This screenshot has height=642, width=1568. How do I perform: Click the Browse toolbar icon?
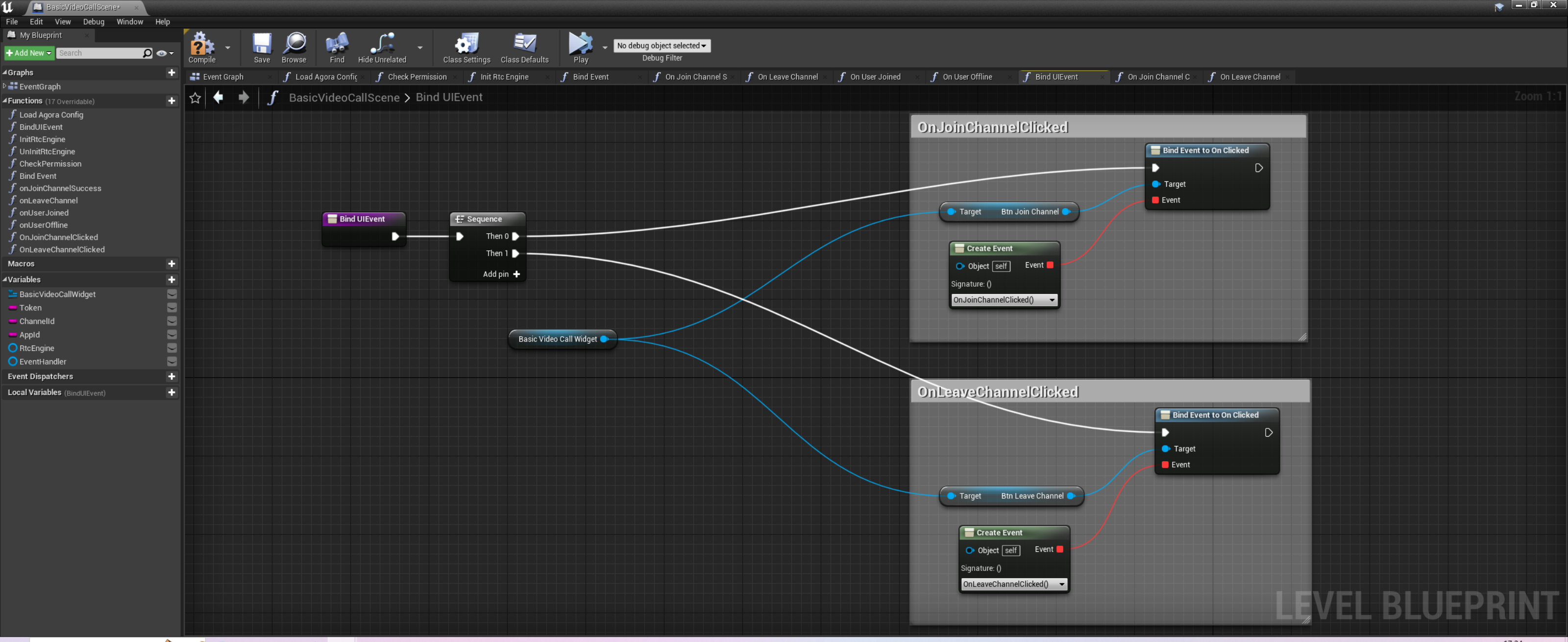click(x=294, y=45)
